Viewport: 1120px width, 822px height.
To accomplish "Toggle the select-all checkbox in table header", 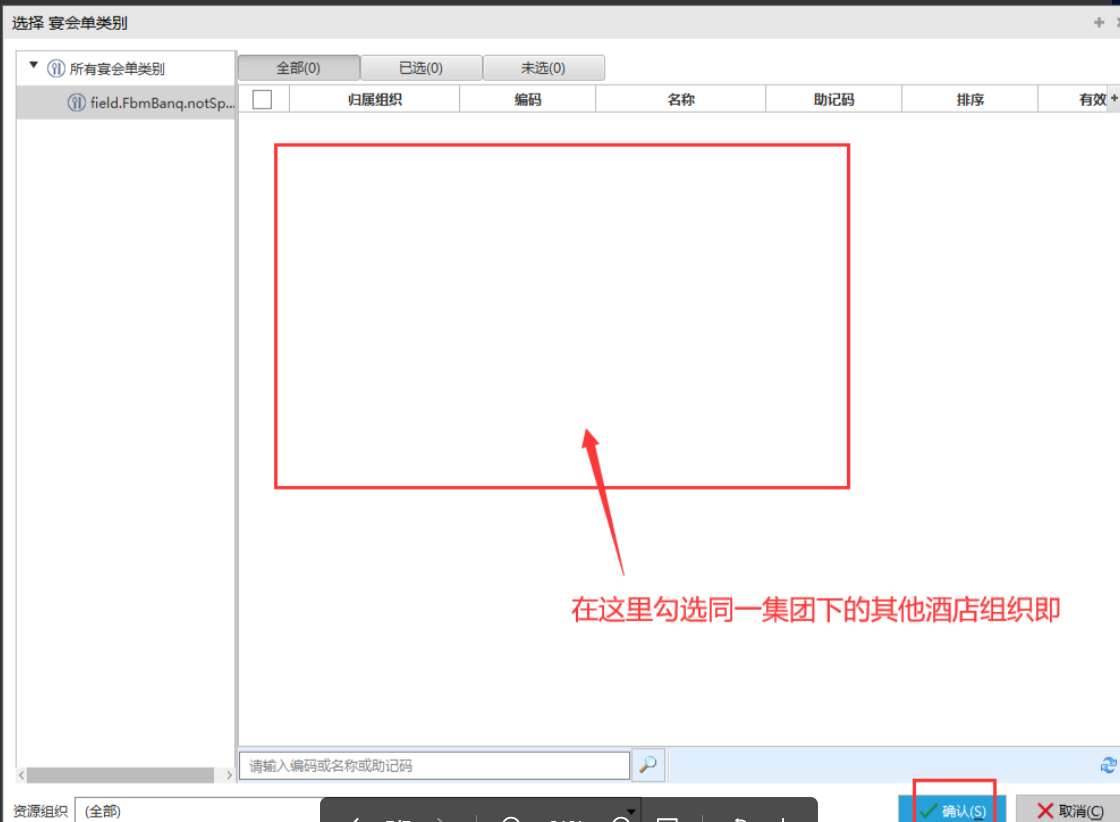I will tap(263, 99).
